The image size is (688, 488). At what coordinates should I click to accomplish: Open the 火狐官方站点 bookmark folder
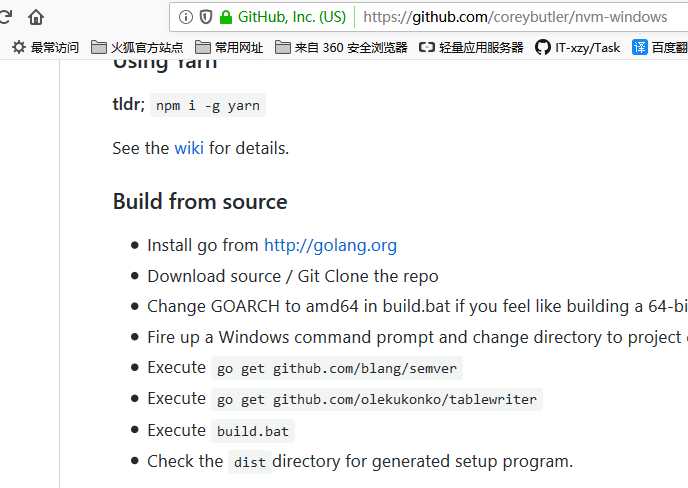tap(136, 47)
